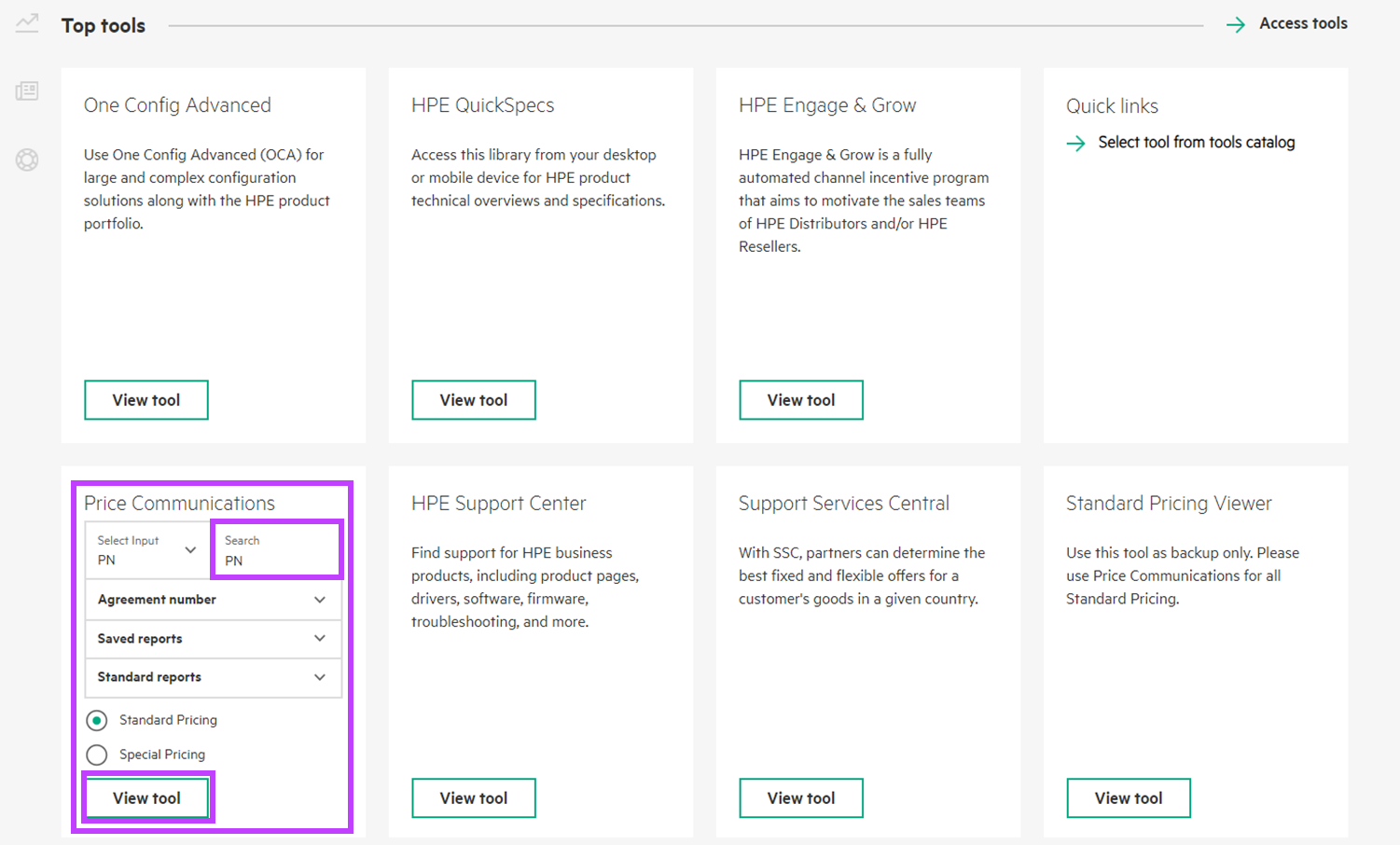
Task: Open the support lifebuoy sidebar icon
Action: (x=27, y=159)
